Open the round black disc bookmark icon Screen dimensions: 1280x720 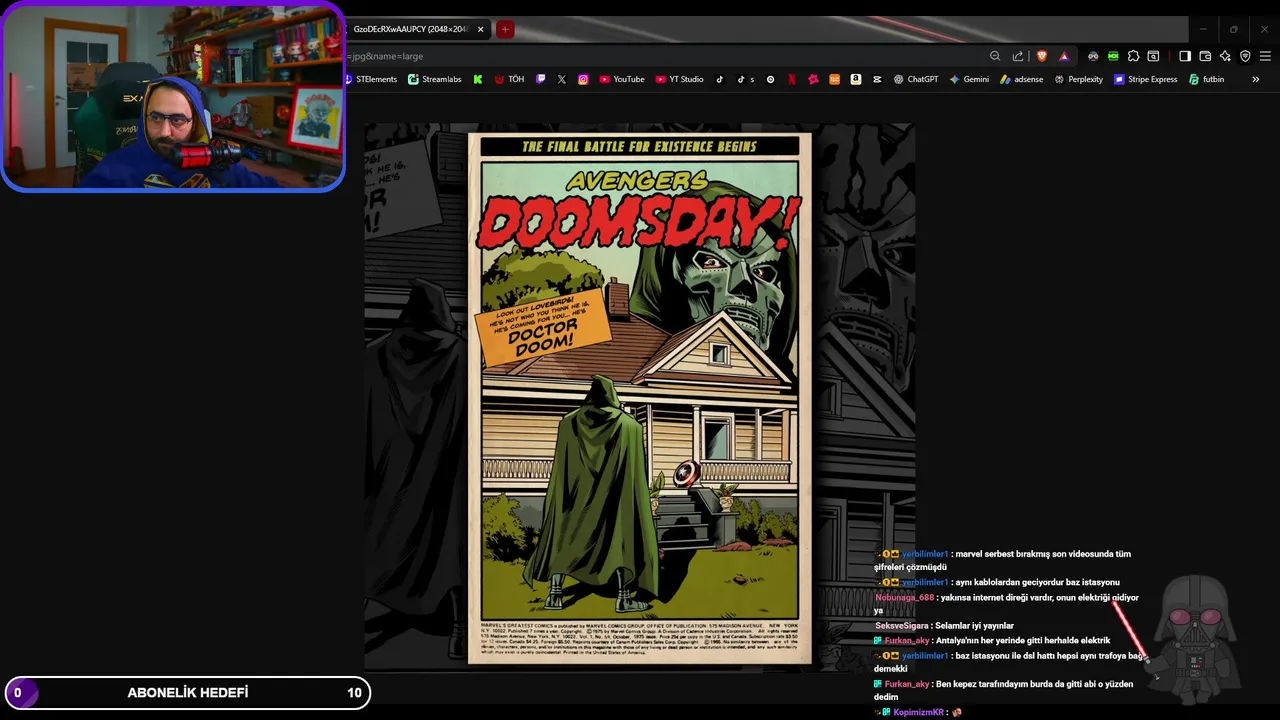tap(770, 79)
